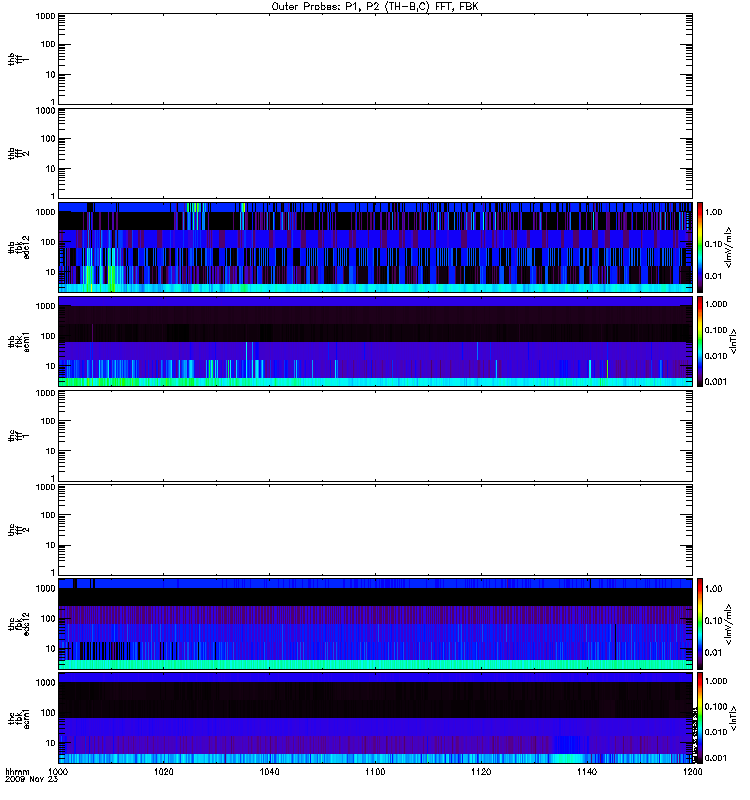Click the "0.01" value on thb edc12 color bar
This screenshot has height=800, width=750.
click(713, 276)
